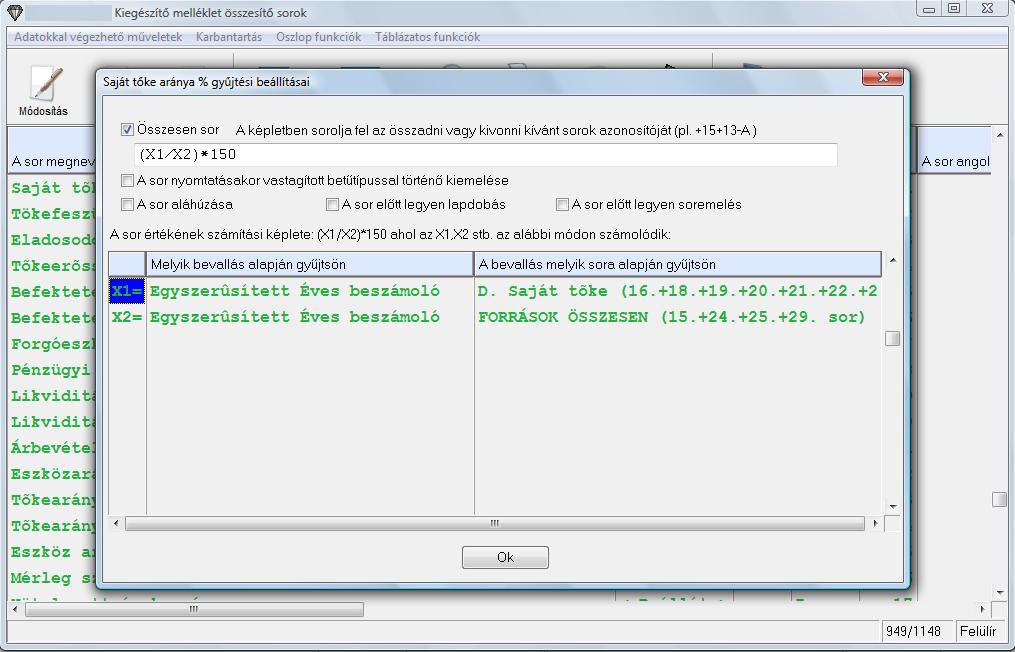The height and width of the screenshot is (652, 1015).
Task: Click D. Saját tőke cell in X1 row
Action: [x=677, y=291]
